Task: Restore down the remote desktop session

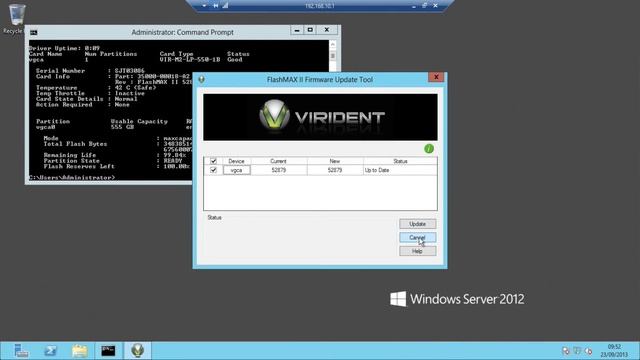Action: pos(424,6)
